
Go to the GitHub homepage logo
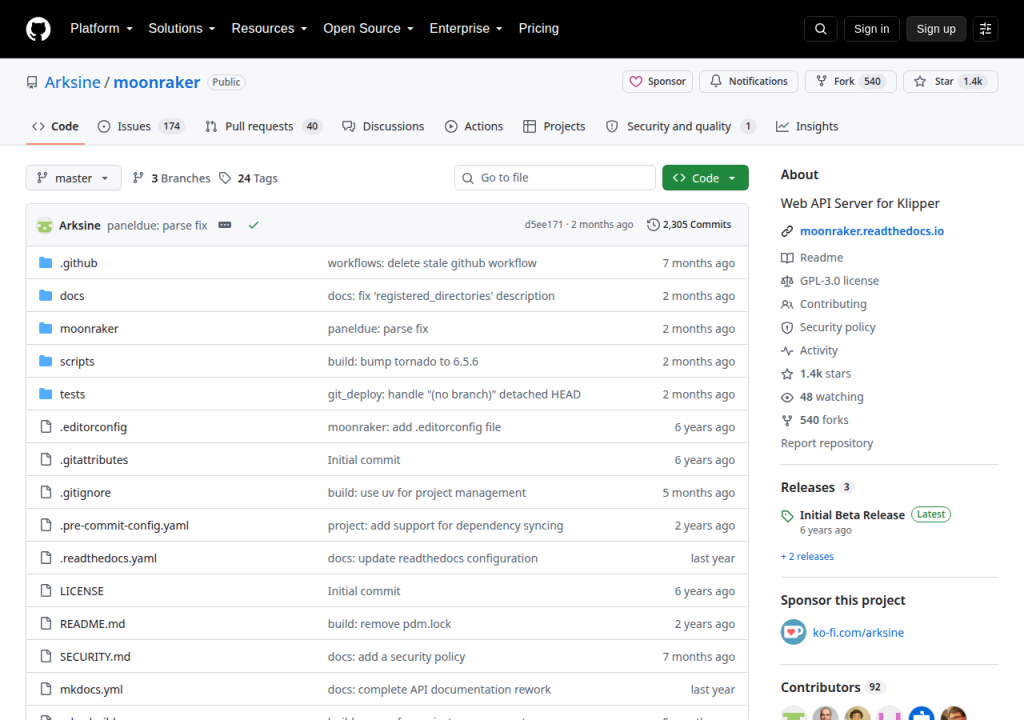click(x=38, y=29)
